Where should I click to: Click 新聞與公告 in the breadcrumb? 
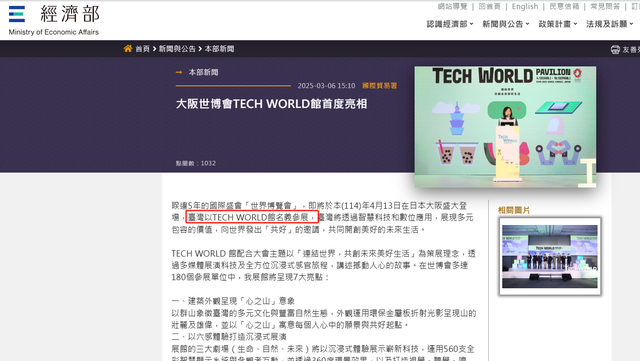coord(177,49)
